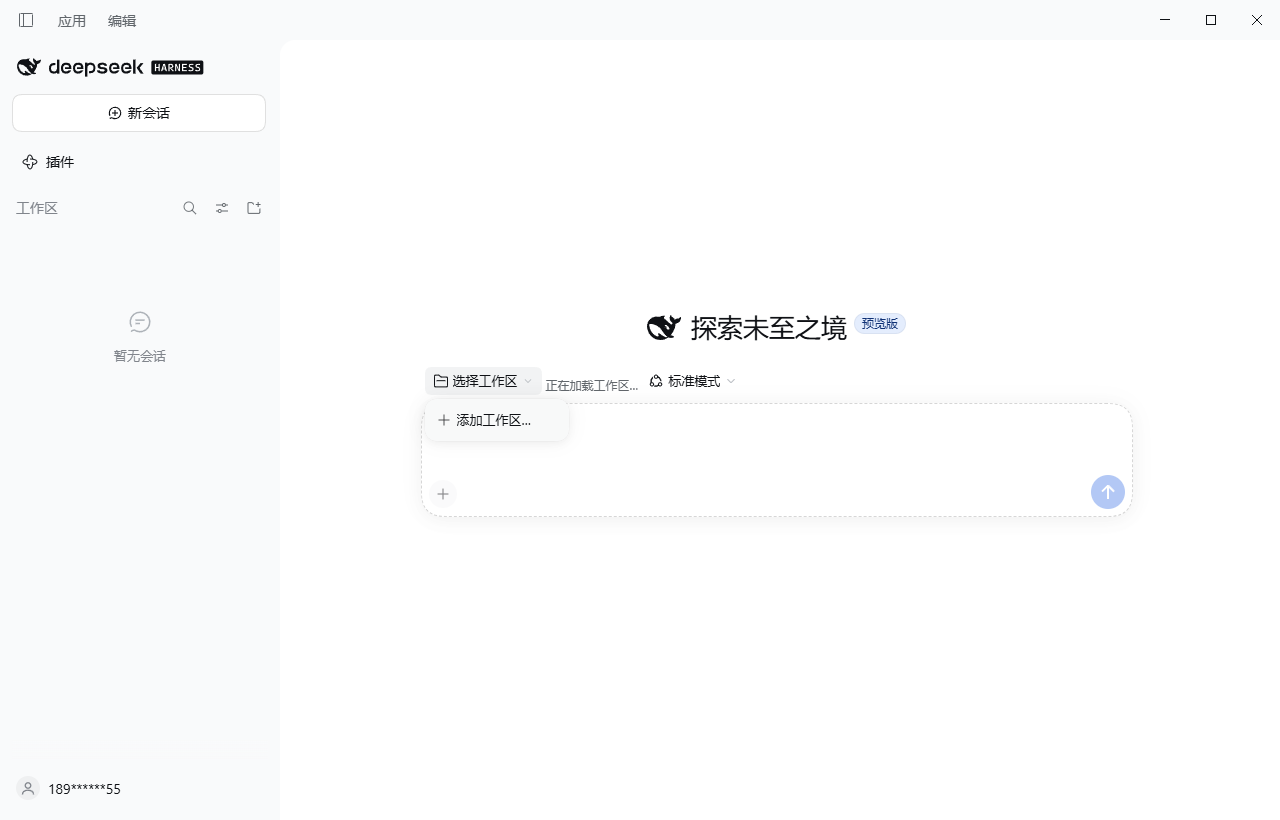1280x820 pixels.
Task: Open the 应用 menu
Action: pos(72,21)
